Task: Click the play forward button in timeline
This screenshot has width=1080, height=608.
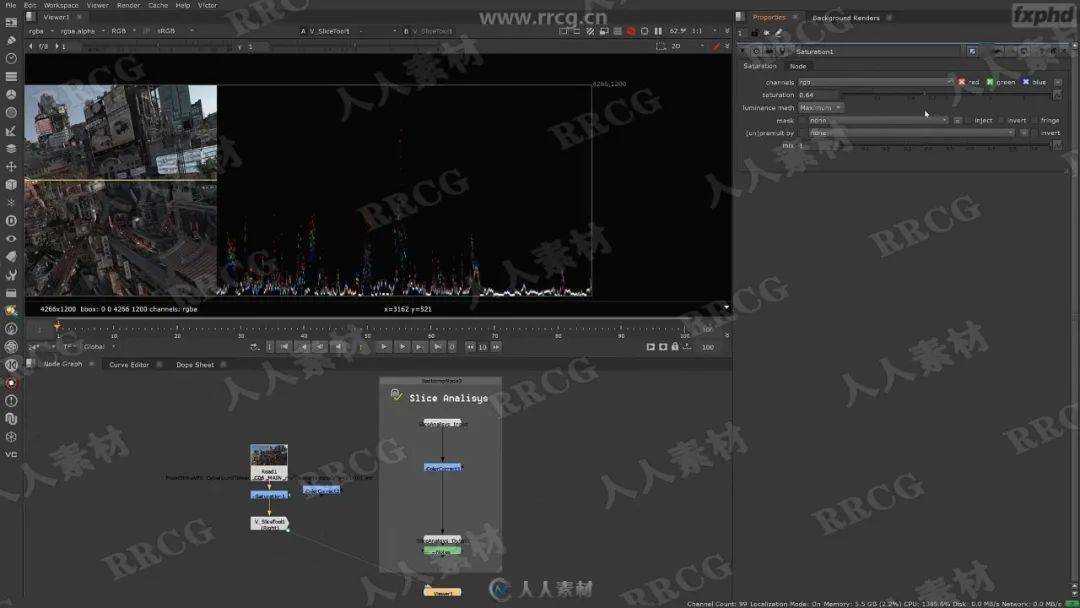Action: click(383, 347)
